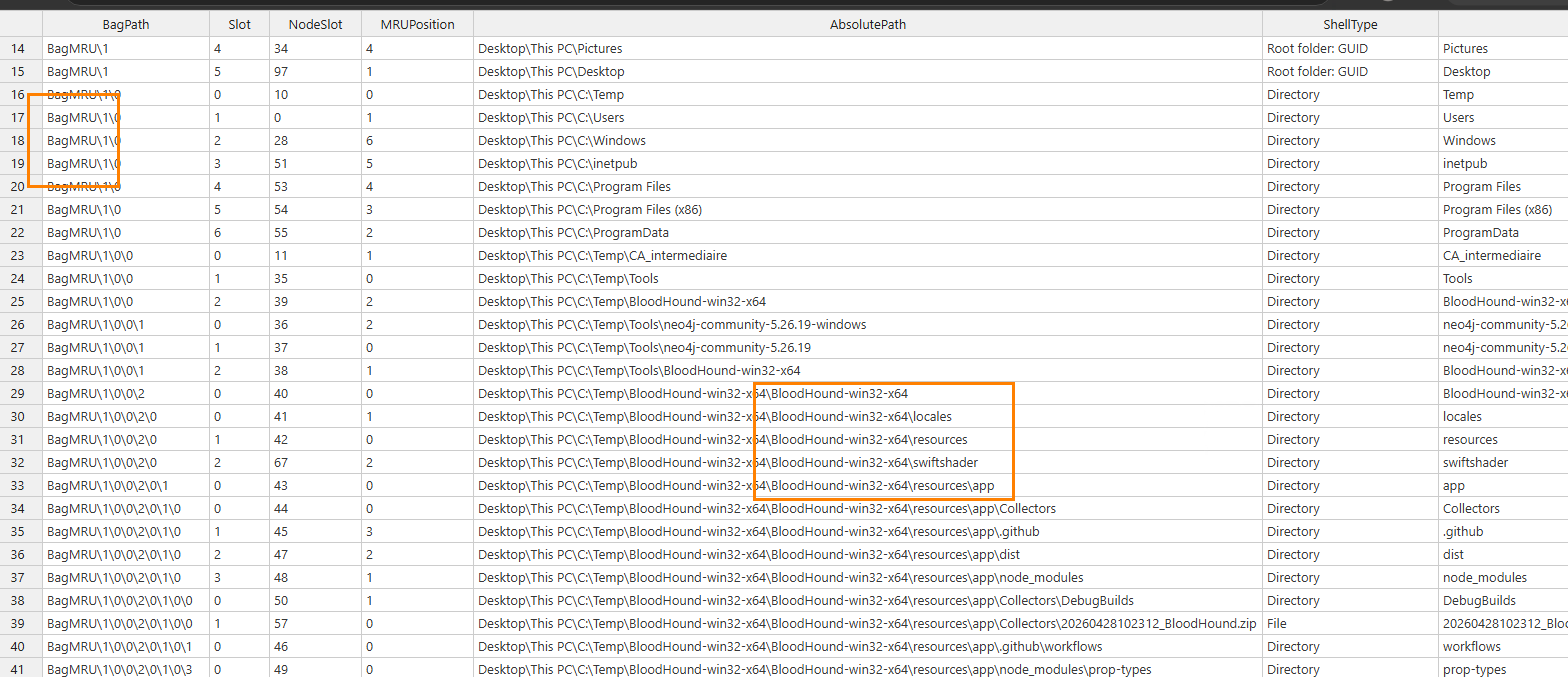Click the MRUPosition cell with value 6
The height and width of the screenshot is (677, 1568).
(x=418, y=140)
